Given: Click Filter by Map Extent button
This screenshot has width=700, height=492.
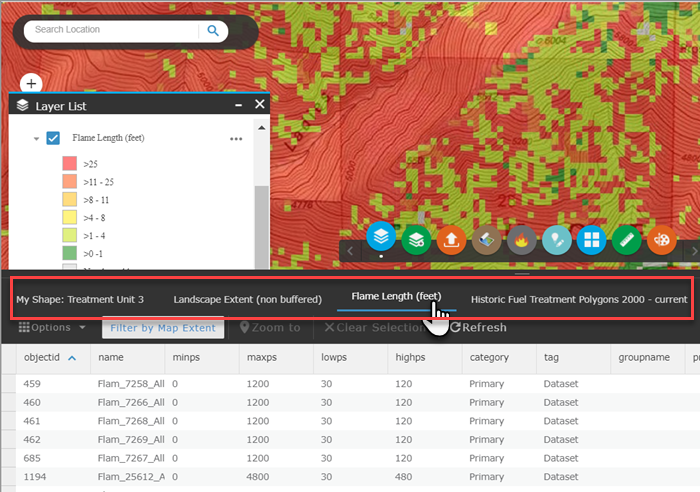Looking at the screenshot, I should 163,328.
